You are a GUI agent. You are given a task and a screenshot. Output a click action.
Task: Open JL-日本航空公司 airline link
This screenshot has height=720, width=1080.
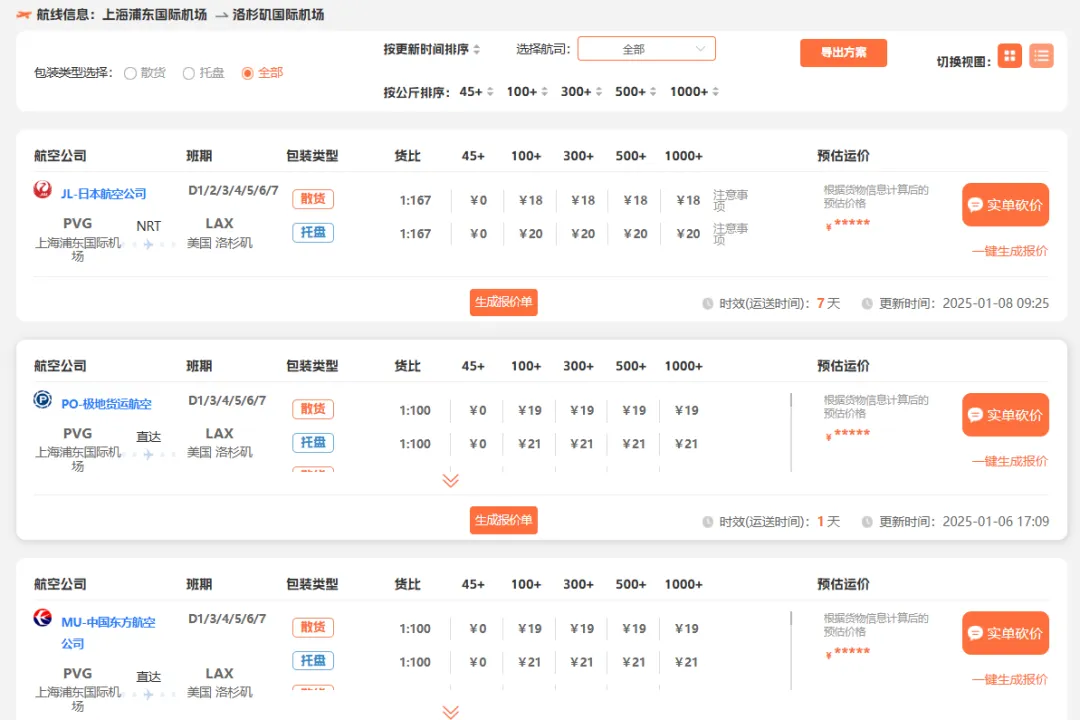coord(103,194)
